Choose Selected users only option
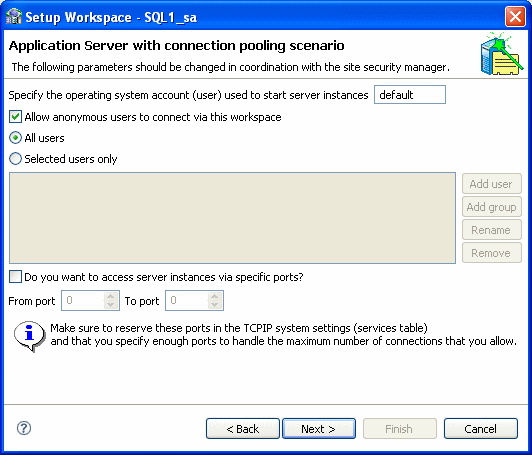The height and width of the screenshot is (455, 532). point(15,159)
